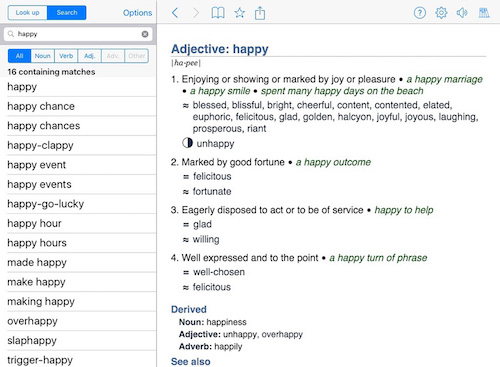Open the book icon in toolbar

click(x=218, y=13)
